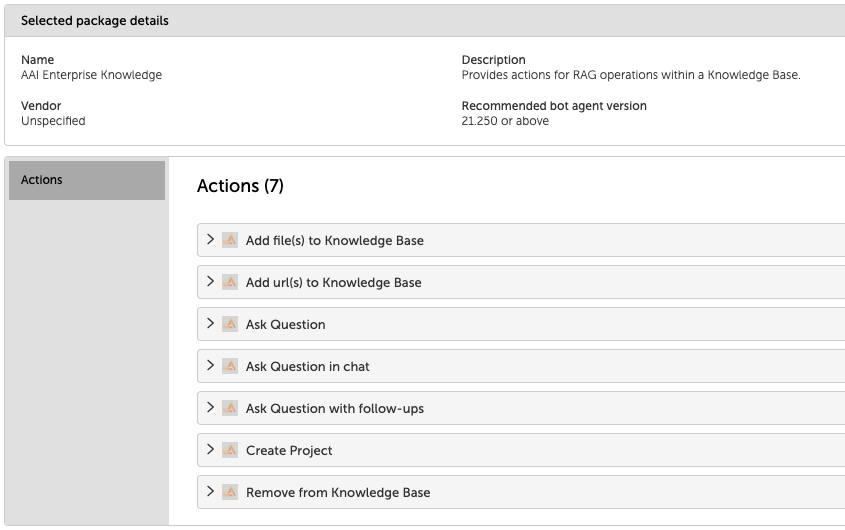Open the Create Project action row label
Screen dimensions: 845x530
(x=289, y=451)
